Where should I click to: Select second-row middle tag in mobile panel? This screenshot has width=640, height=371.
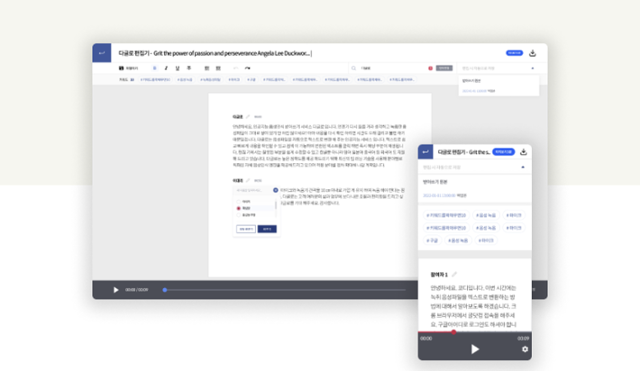point(486,228)
